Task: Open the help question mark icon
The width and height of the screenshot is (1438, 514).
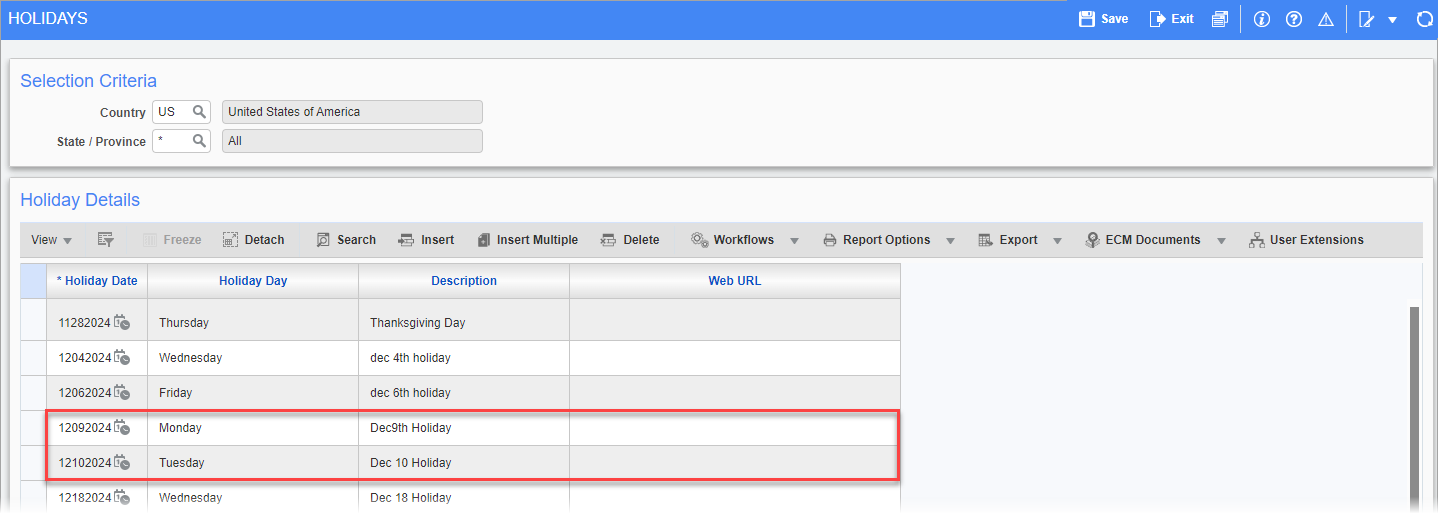Action: pyautogui.click(x=1293, y=19)
